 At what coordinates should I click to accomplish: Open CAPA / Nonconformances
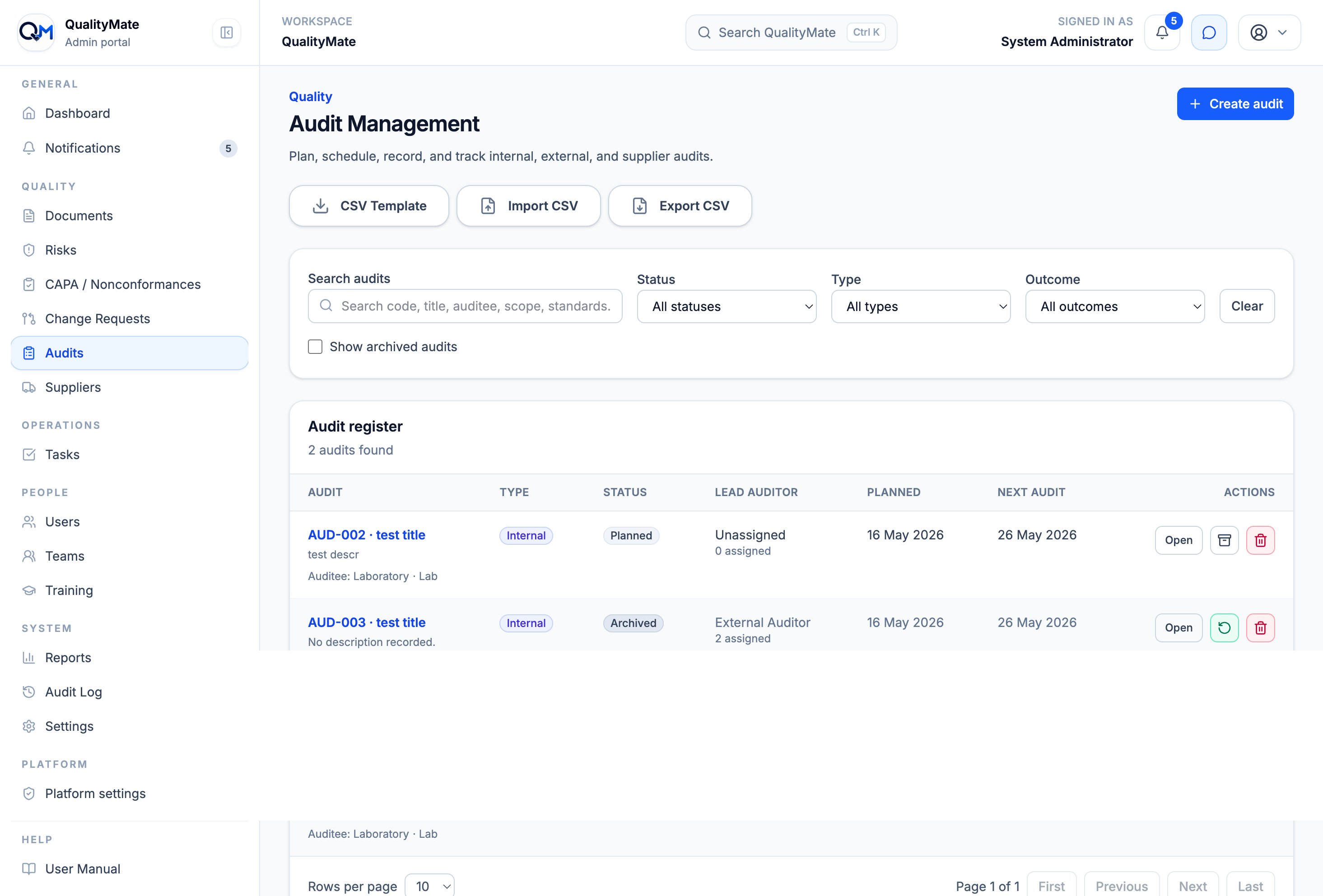click(129, 284)
